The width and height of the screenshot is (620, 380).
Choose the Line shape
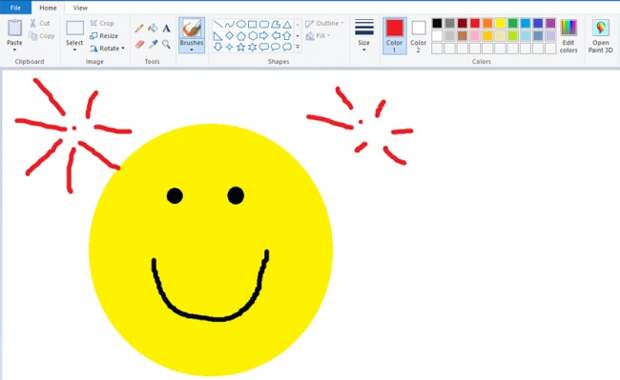pos(218,25)
